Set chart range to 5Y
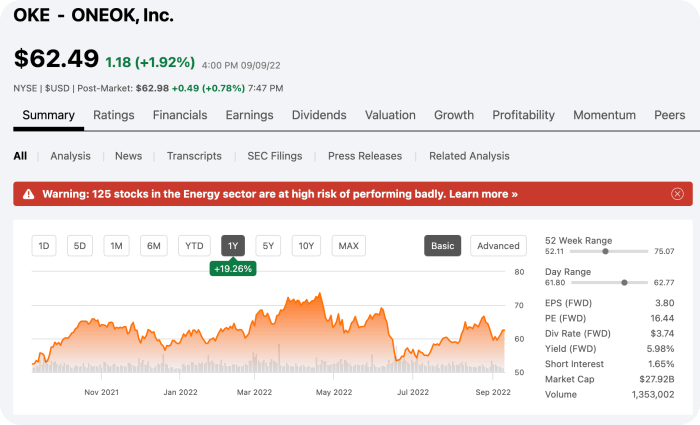The width and height of the screenshot is (700, 425). click(268, 246)
